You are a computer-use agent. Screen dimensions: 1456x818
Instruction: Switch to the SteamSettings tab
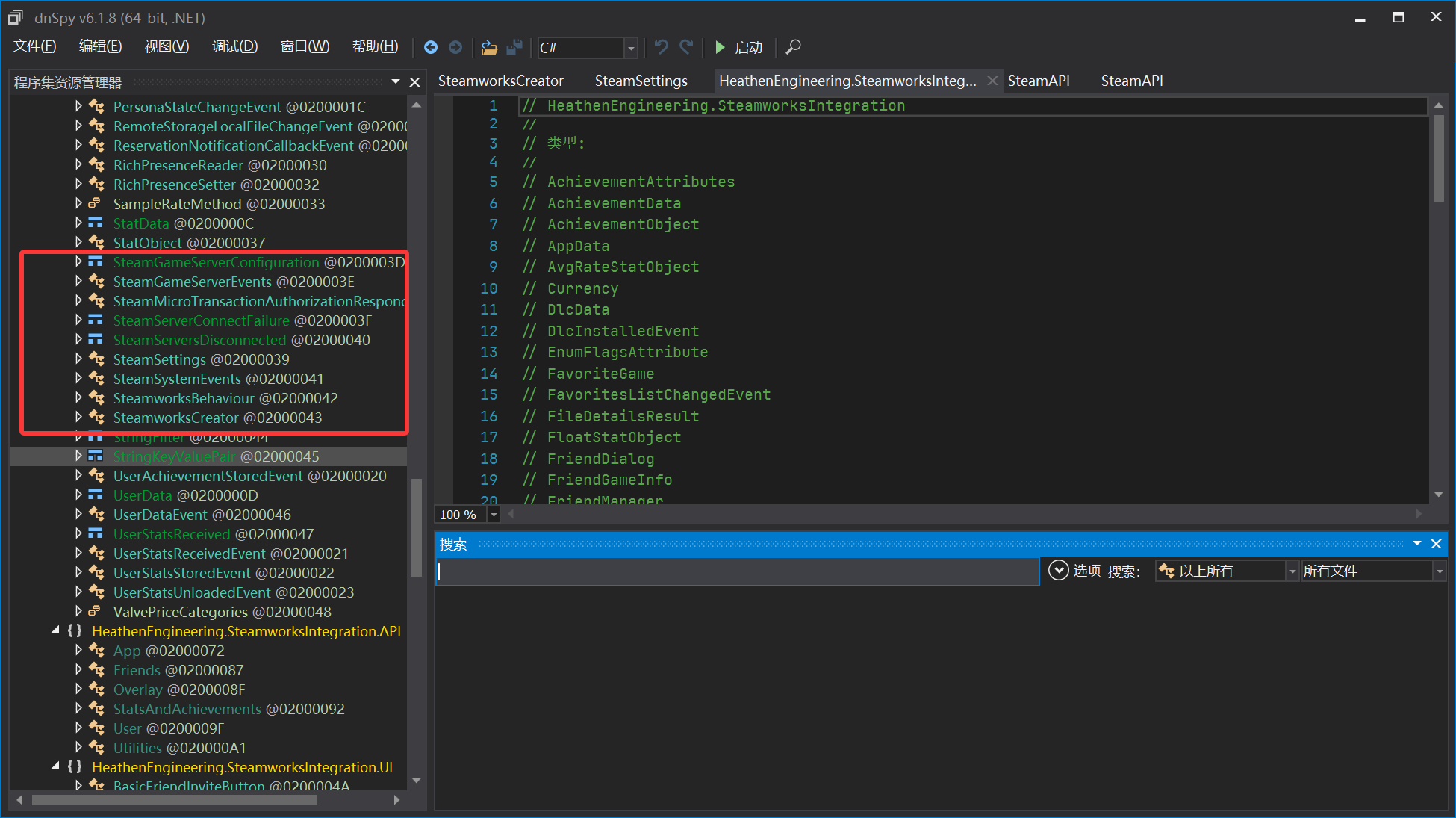(641, 81)
